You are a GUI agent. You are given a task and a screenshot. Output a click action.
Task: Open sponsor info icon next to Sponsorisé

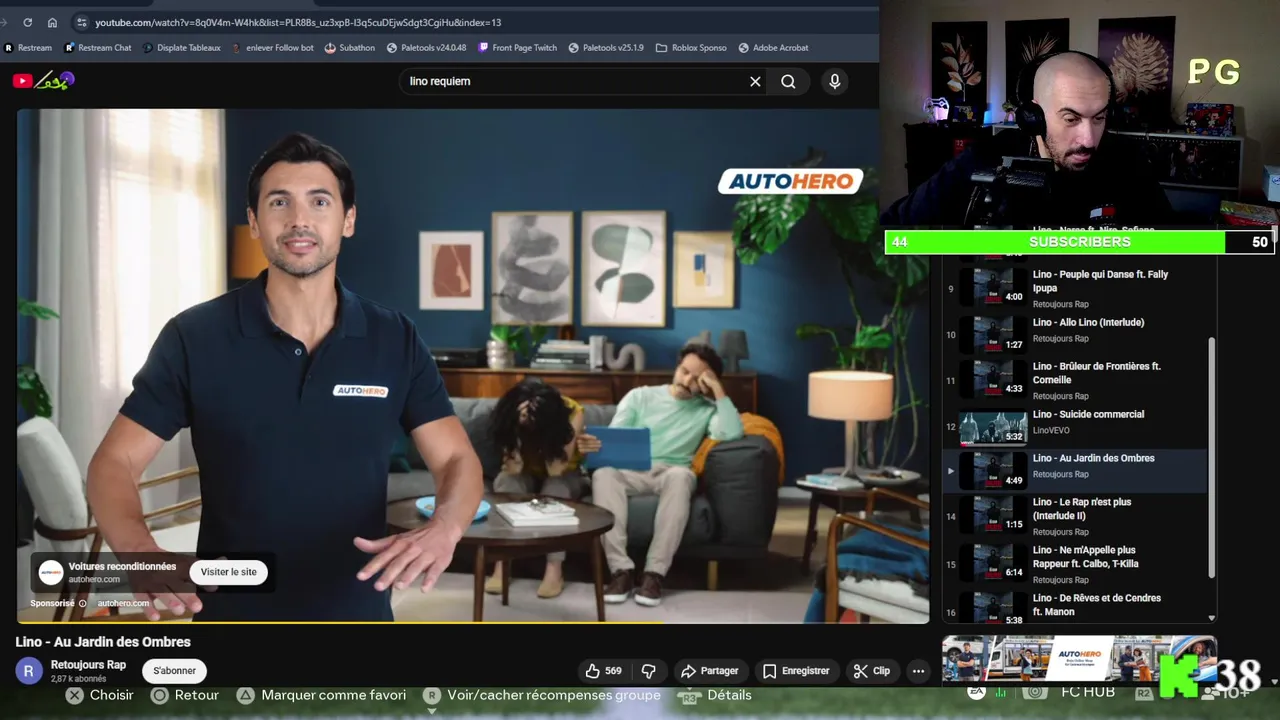83,603
